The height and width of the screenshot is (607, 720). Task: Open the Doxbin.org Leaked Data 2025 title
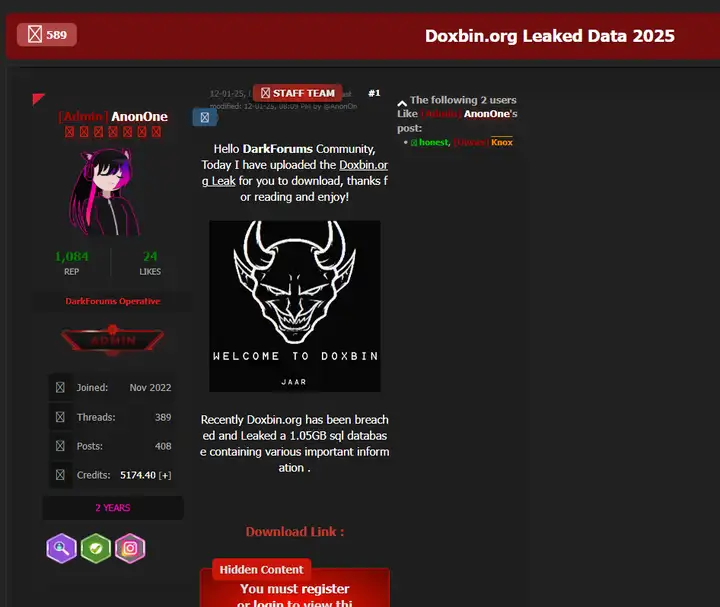(x=550, y=36)
